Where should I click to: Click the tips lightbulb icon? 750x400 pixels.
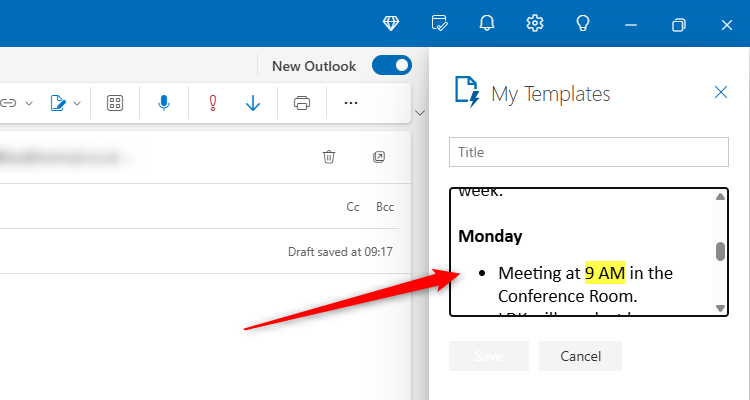[x=583, y=23]
